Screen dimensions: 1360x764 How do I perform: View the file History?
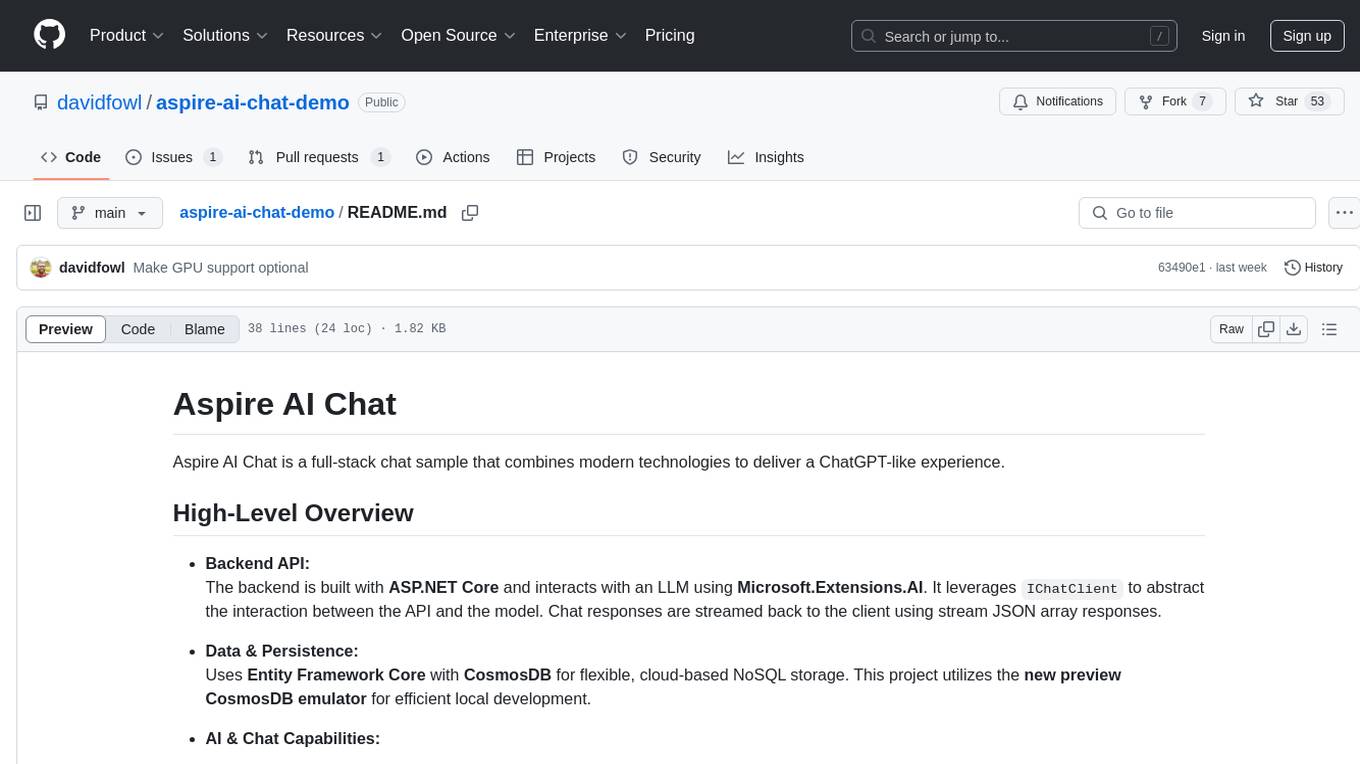pyautogui.click(x=1313, y=268)
